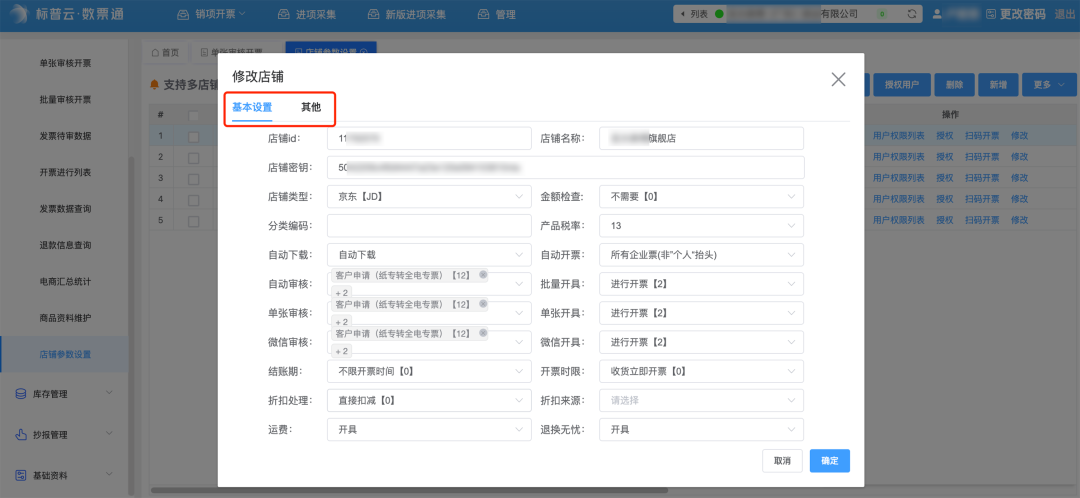Viewport: 1080px width, 498px height.
Task: Click the 库存管理 sidebar icon
Action: (x=21, y=394)
